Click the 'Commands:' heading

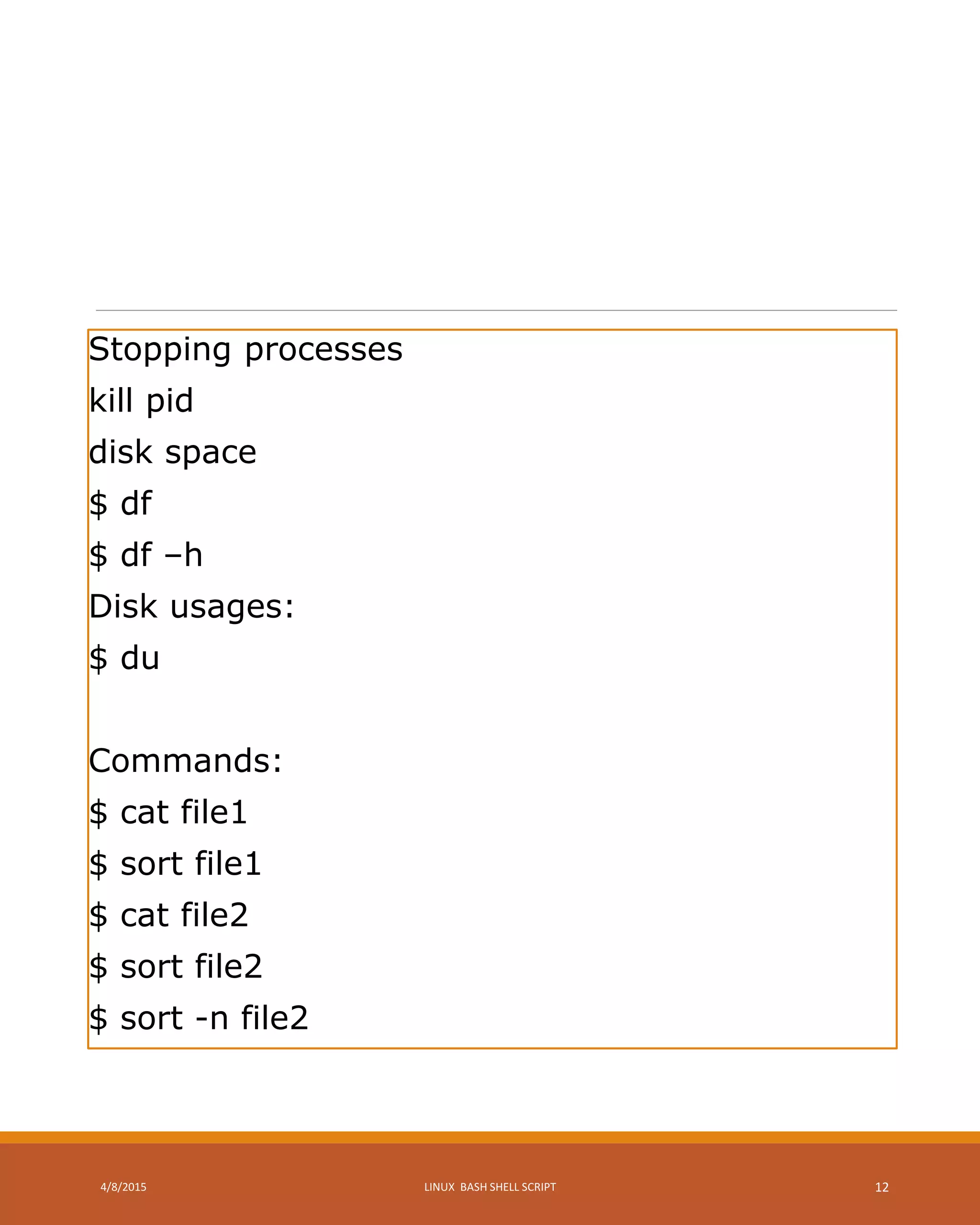[185, 761]
